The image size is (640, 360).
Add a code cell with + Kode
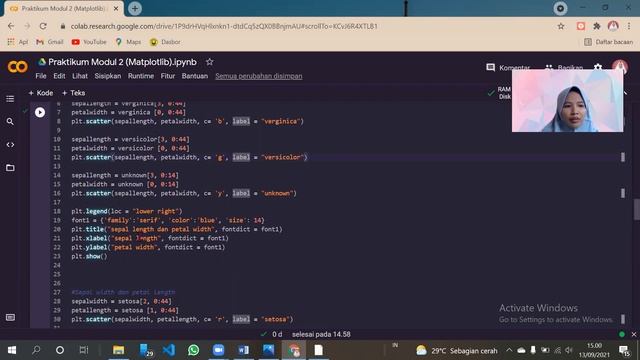click(x=41, y=93)
